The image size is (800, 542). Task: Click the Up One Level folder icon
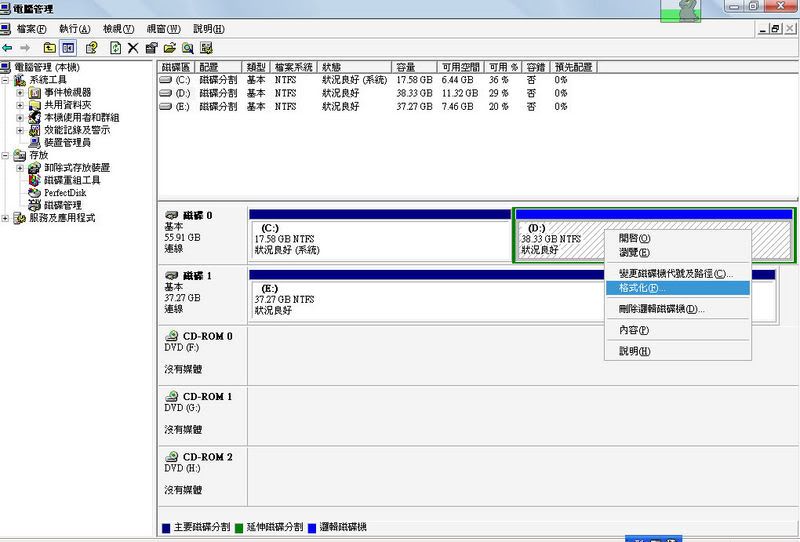(49, 47)
